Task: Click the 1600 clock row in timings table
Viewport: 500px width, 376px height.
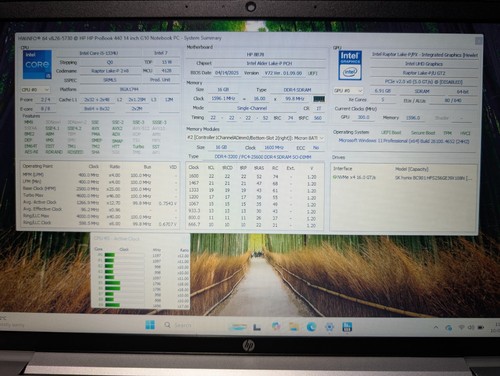Action: (254, 177)
